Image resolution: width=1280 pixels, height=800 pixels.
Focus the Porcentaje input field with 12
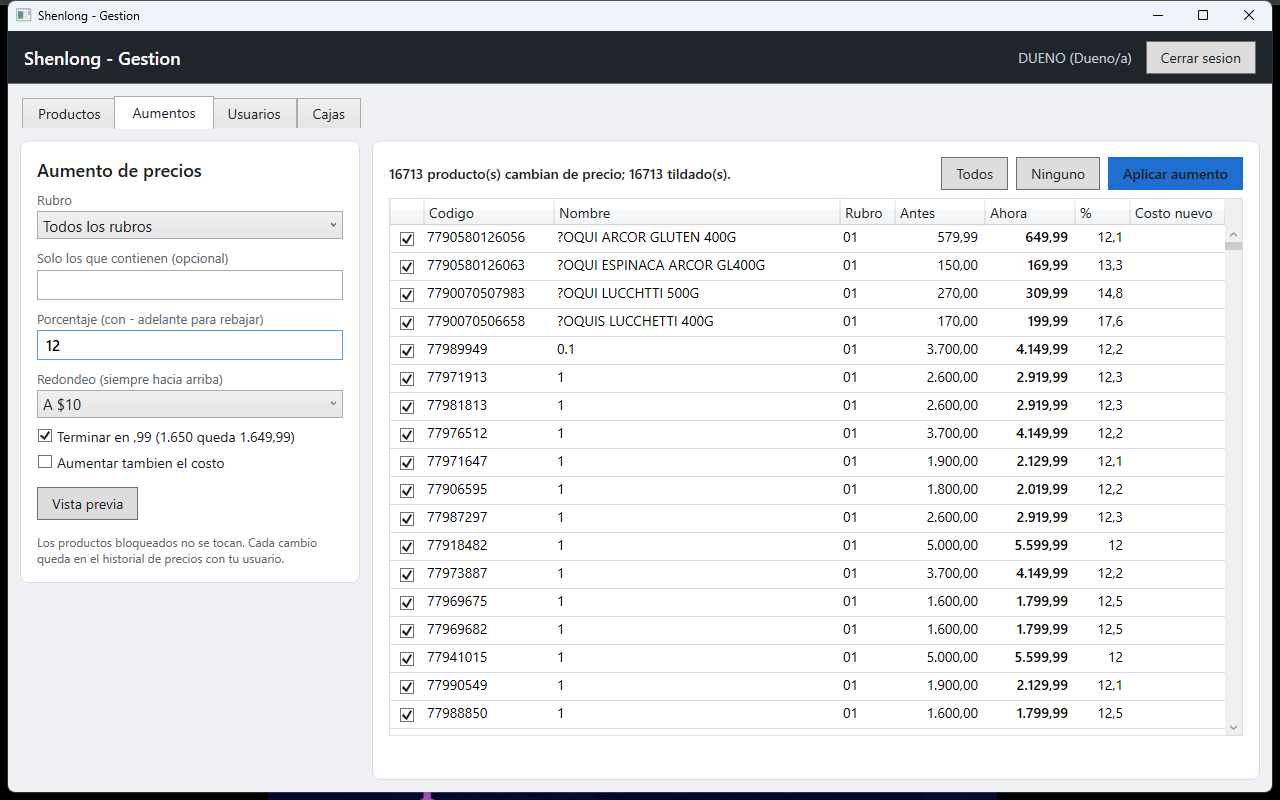coord(190,345)
